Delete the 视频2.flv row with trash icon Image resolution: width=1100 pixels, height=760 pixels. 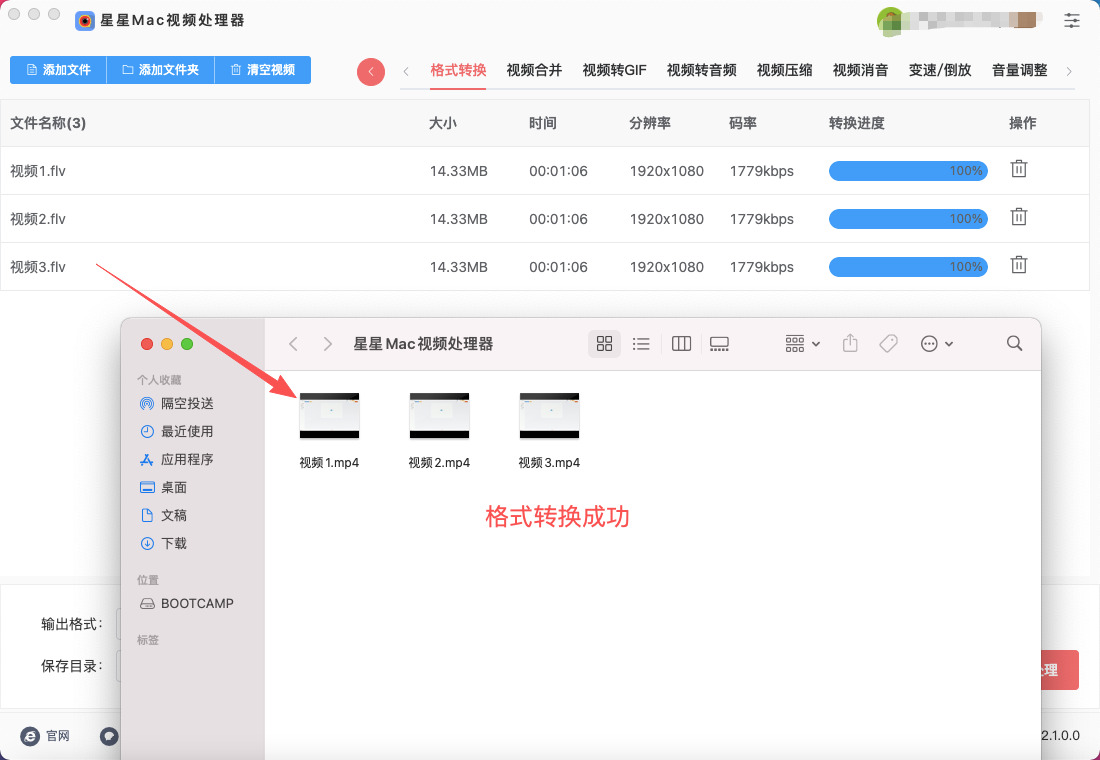pos(1019,218)
